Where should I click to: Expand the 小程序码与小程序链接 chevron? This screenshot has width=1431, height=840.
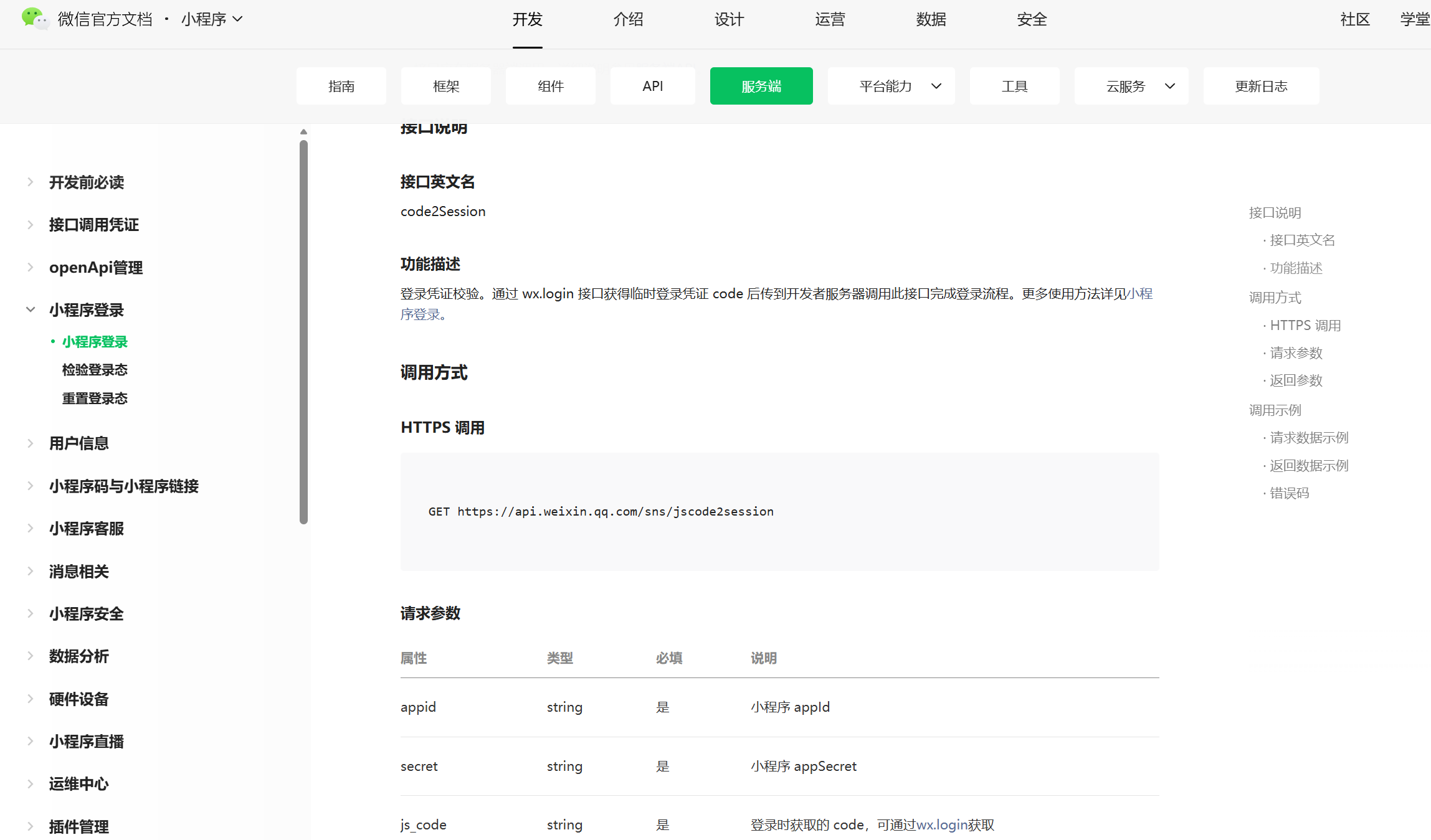click(x=30, y=486)
